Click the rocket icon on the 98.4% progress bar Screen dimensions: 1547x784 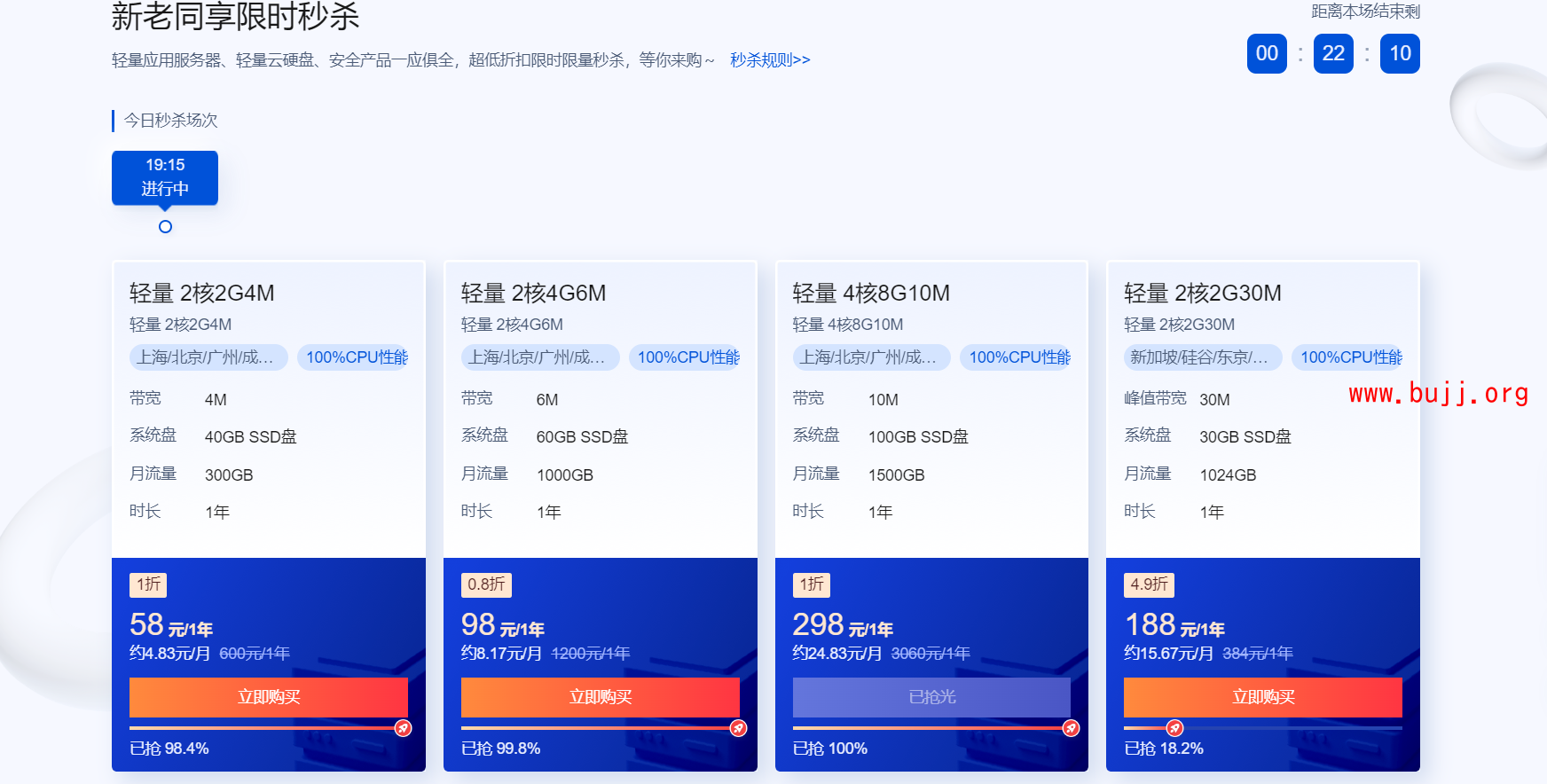click(x=403, y=728)
